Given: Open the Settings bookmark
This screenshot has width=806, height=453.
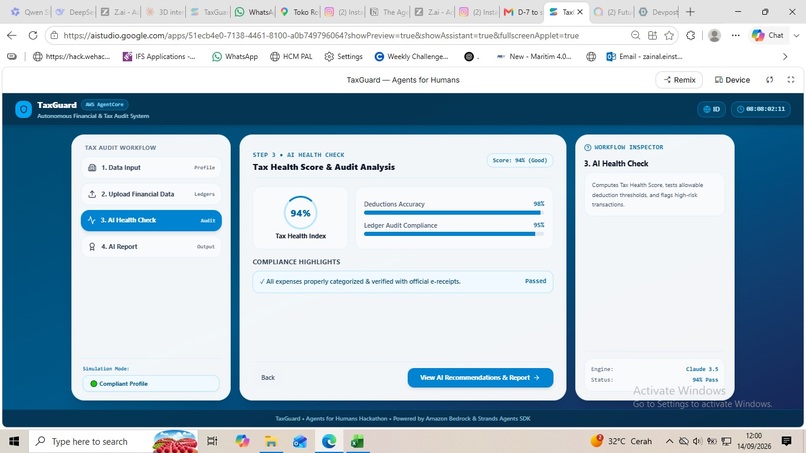Looking at the screenshot, I should click(343, 57).
